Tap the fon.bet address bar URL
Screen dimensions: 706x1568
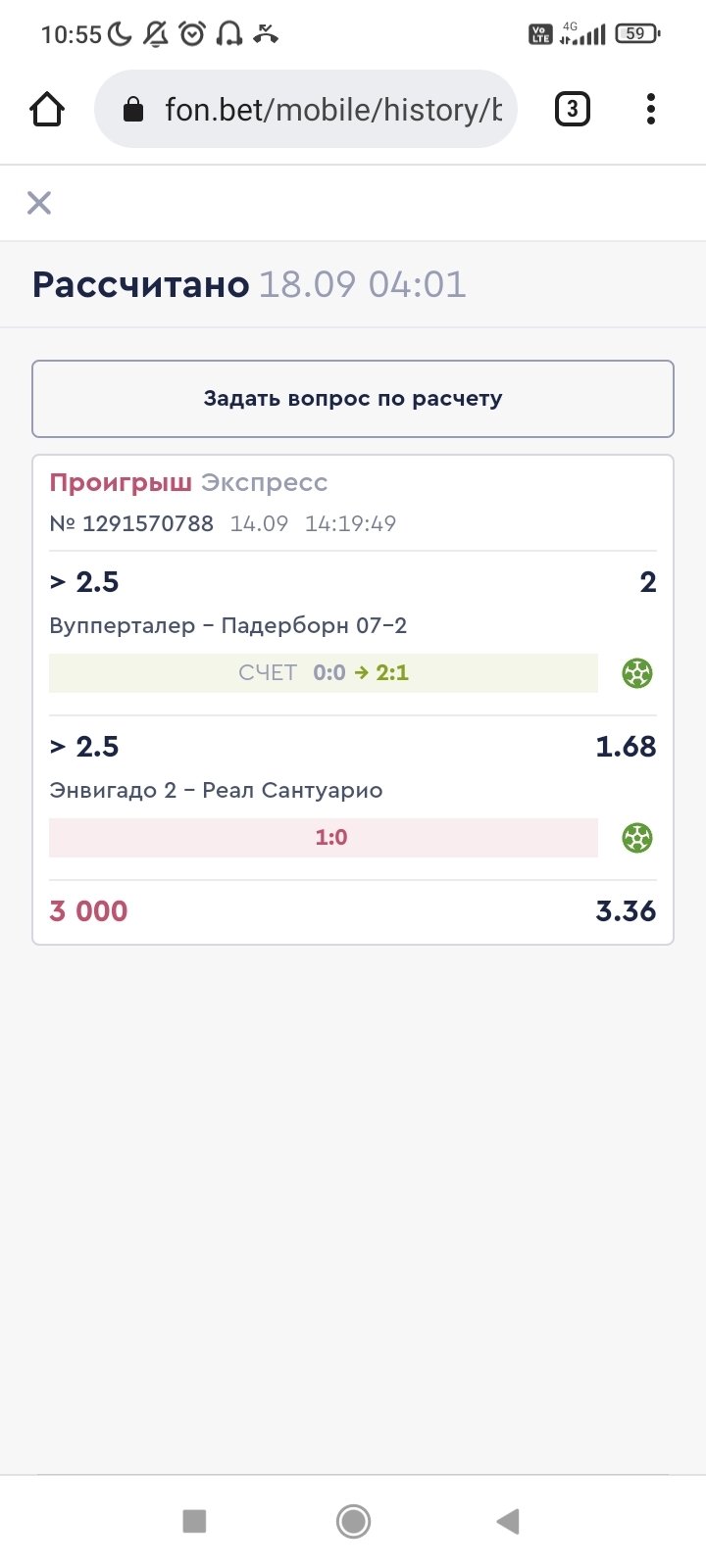point(333,110)
